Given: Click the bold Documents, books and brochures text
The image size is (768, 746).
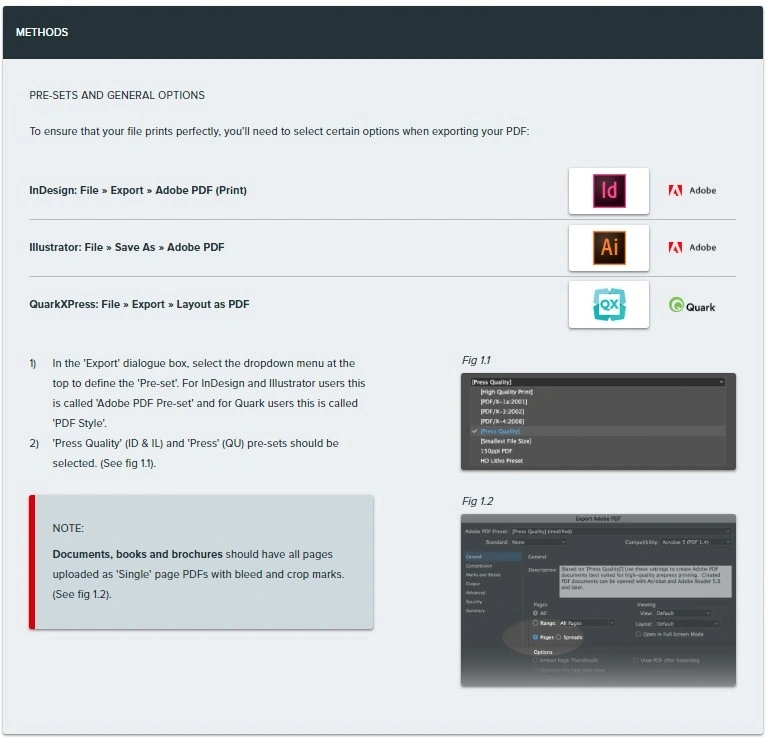Looking at the screenshot, I should click(138, 554).
